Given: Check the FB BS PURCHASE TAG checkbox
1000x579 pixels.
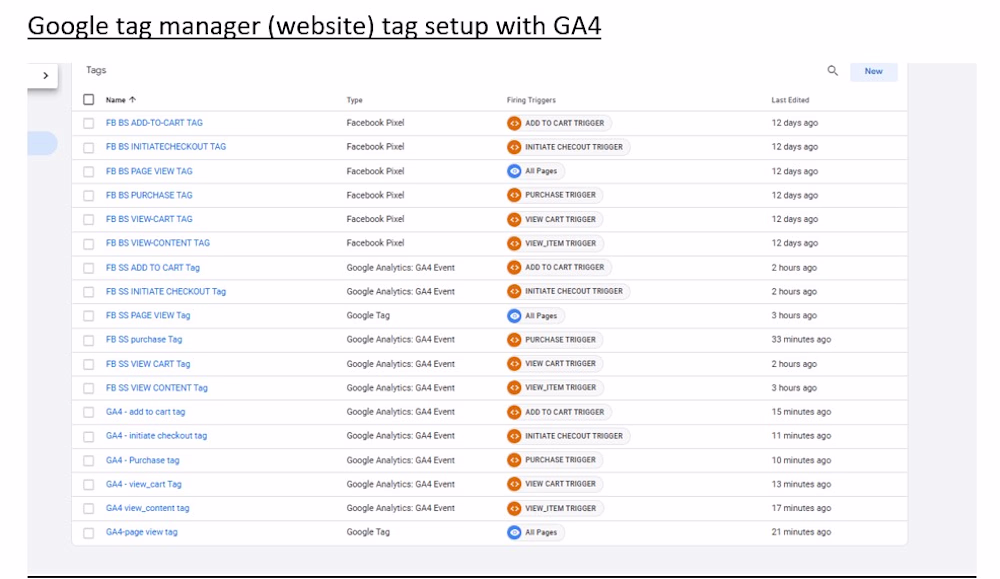Looking at the screenshot, I should (x=89, y=196).
